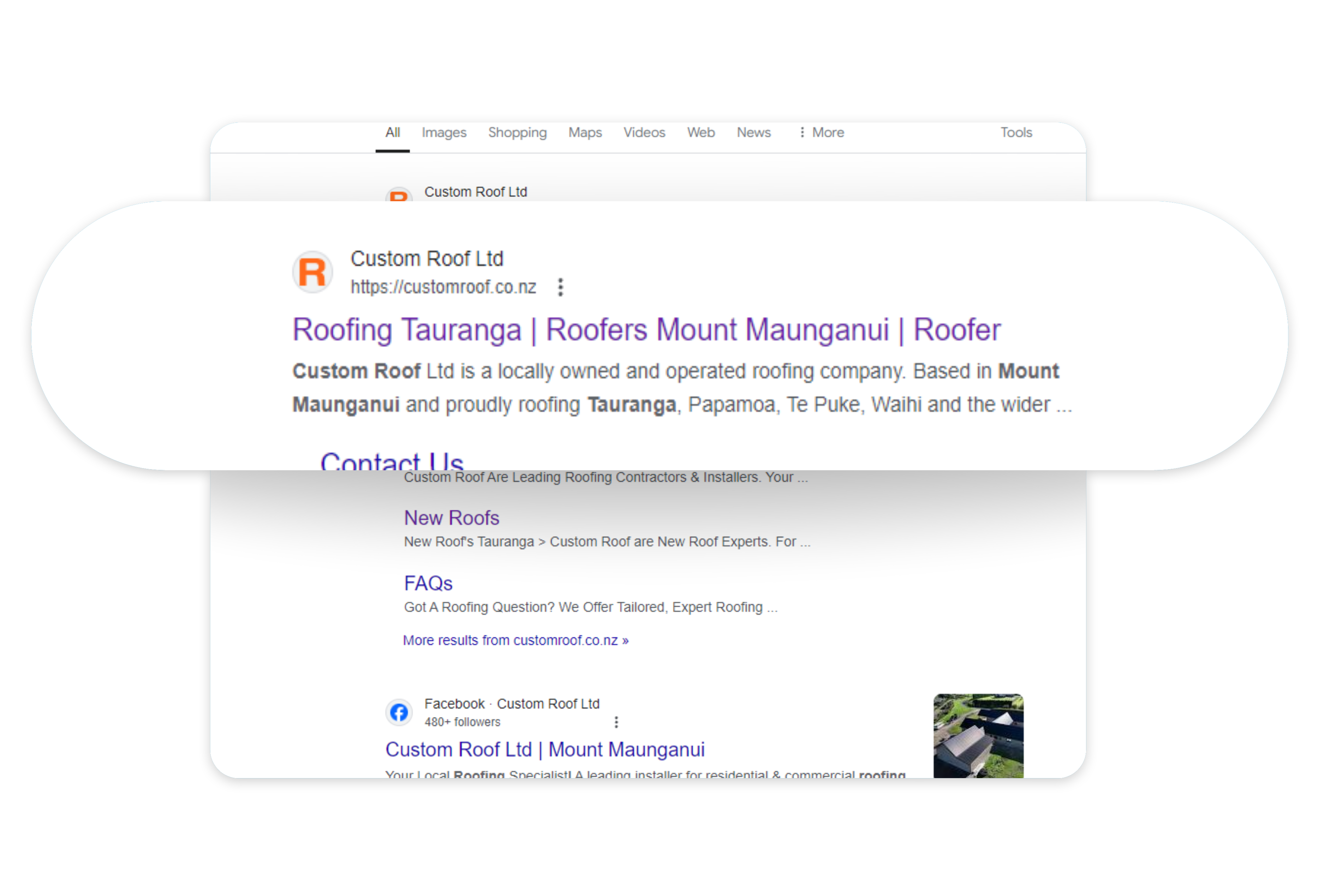Open the Videos search tab
Image resolution: width=1324 pixels, height=896 pixels.
[x=644, y=133]
